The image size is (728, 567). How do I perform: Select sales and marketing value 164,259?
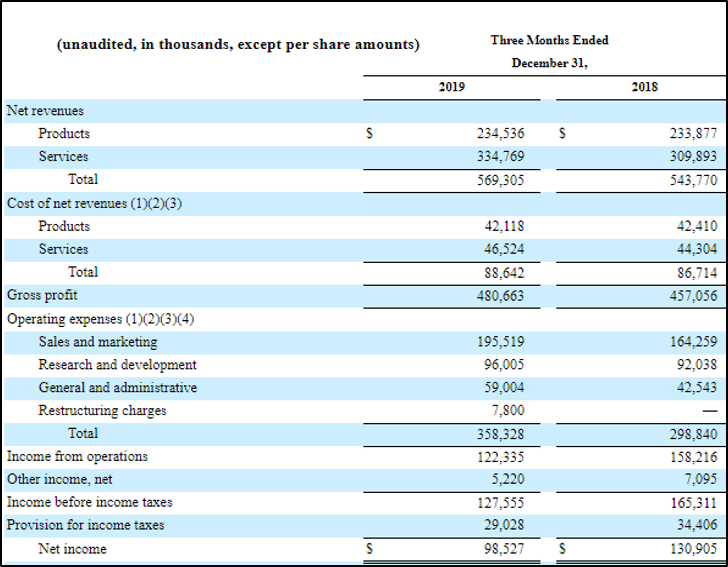(x=693, y=342)
